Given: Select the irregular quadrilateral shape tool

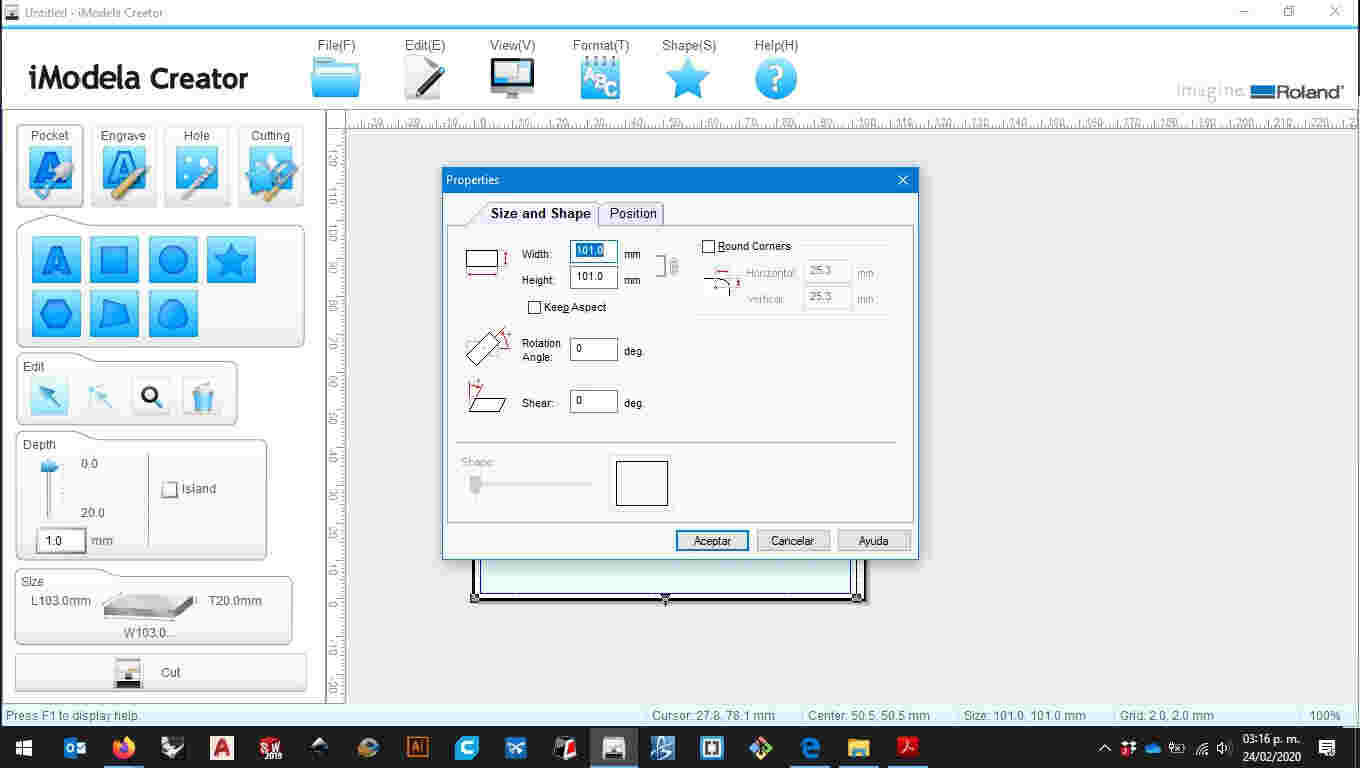Looking at the screenshot, I should click(114, 314).
